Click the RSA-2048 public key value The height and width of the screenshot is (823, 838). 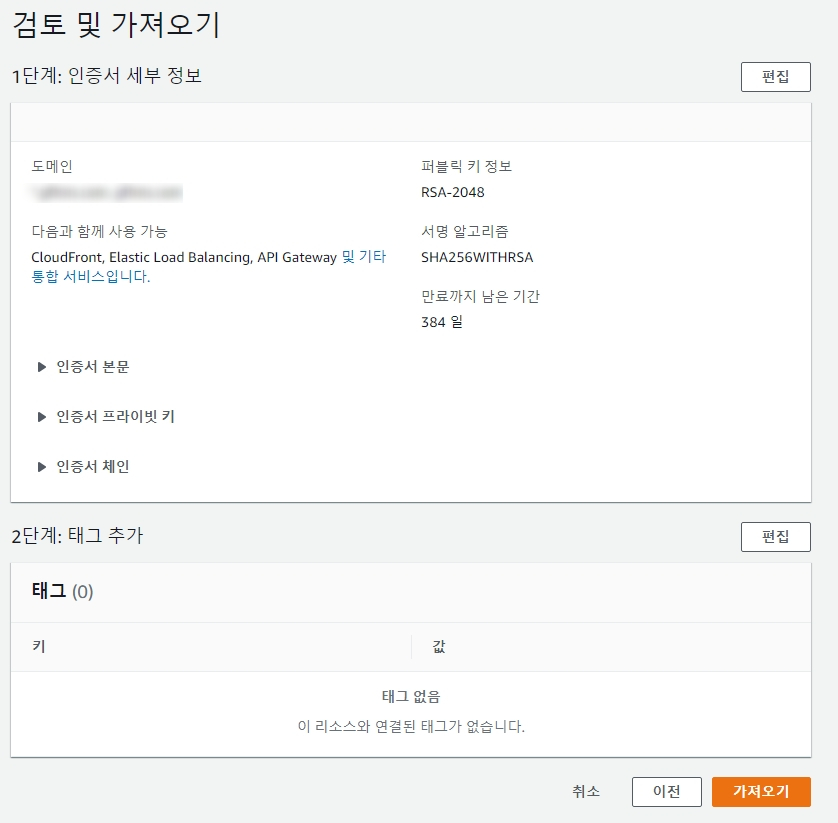point(452,192)
